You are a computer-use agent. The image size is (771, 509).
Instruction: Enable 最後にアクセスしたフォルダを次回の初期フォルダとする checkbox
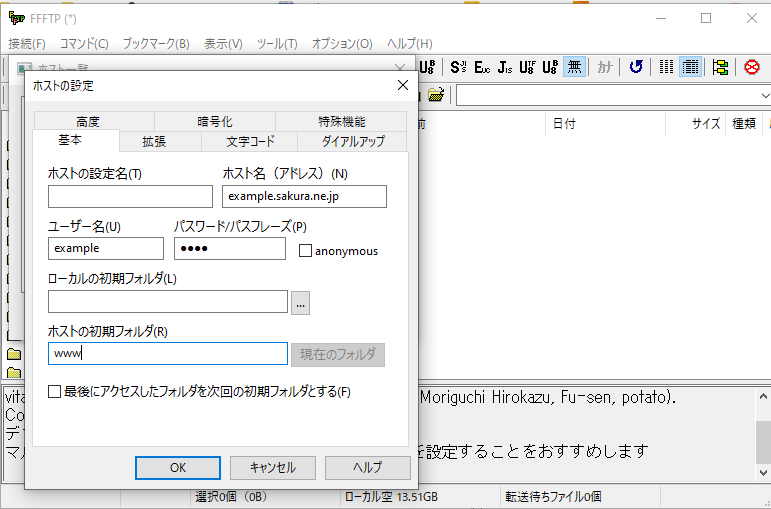click(x=55, y=392)
